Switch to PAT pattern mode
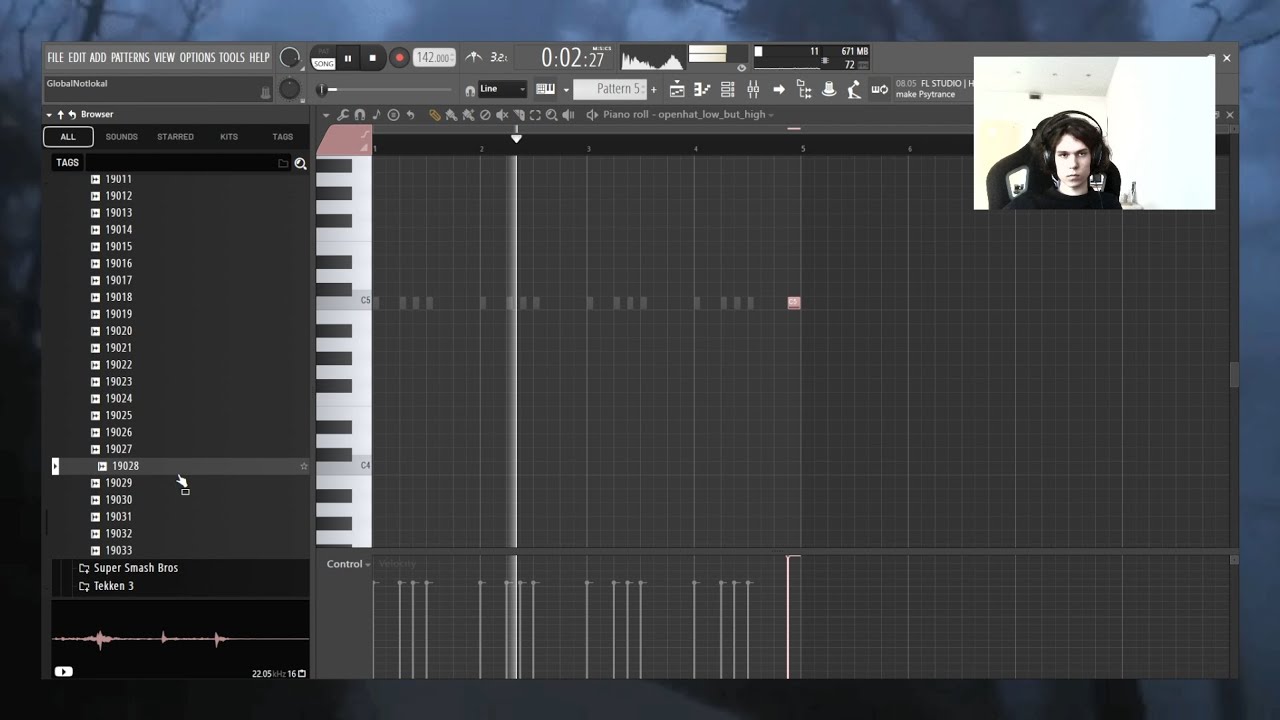This screenshot has width=1280, height=720. (323, 51)
